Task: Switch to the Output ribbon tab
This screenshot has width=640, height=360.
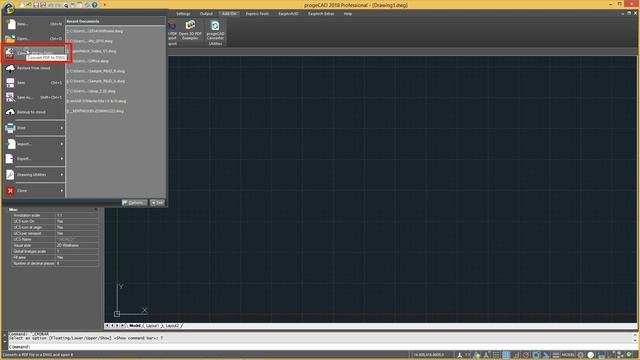Action: click(x=206, y=14)
